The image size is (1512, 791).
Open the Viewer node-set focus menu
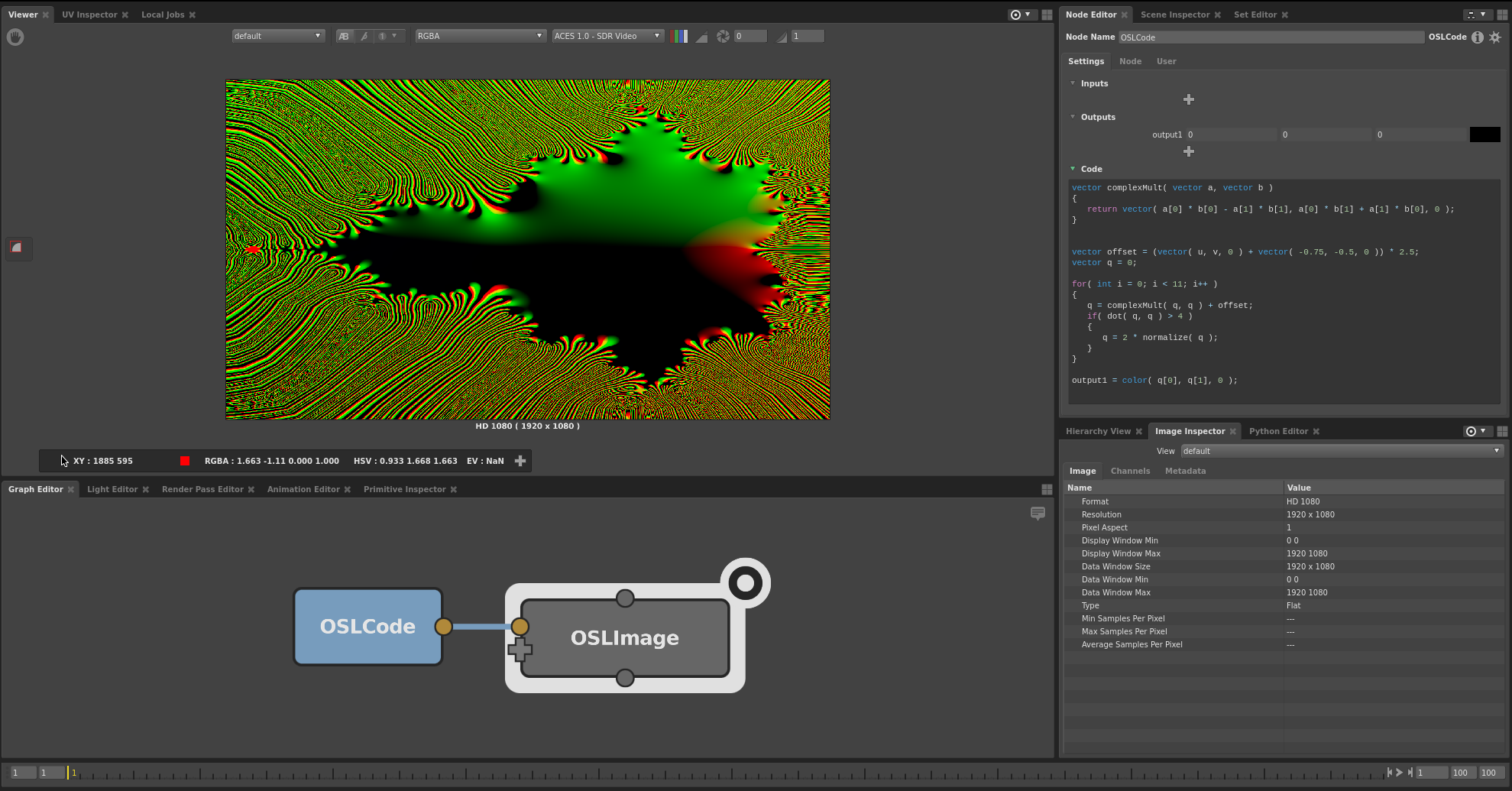pos(1020,15)
